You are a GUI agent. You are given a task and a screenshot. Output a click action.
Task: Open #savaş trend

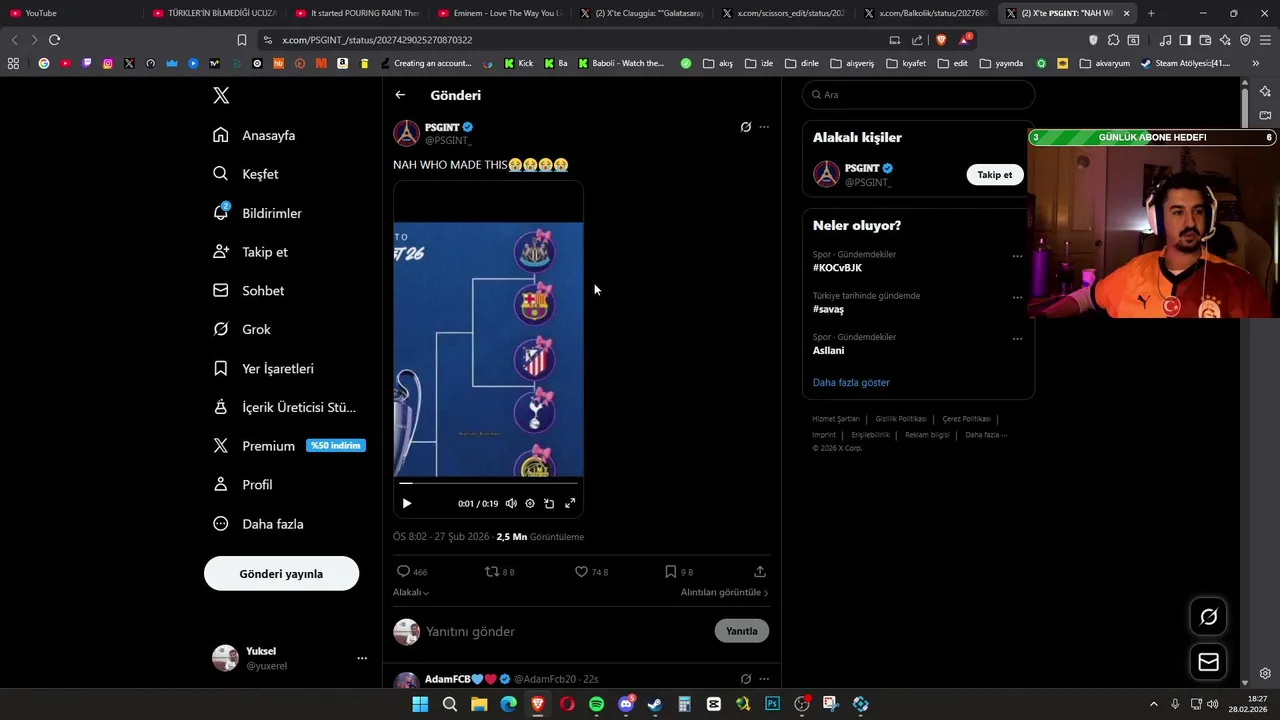coord(828,309)
